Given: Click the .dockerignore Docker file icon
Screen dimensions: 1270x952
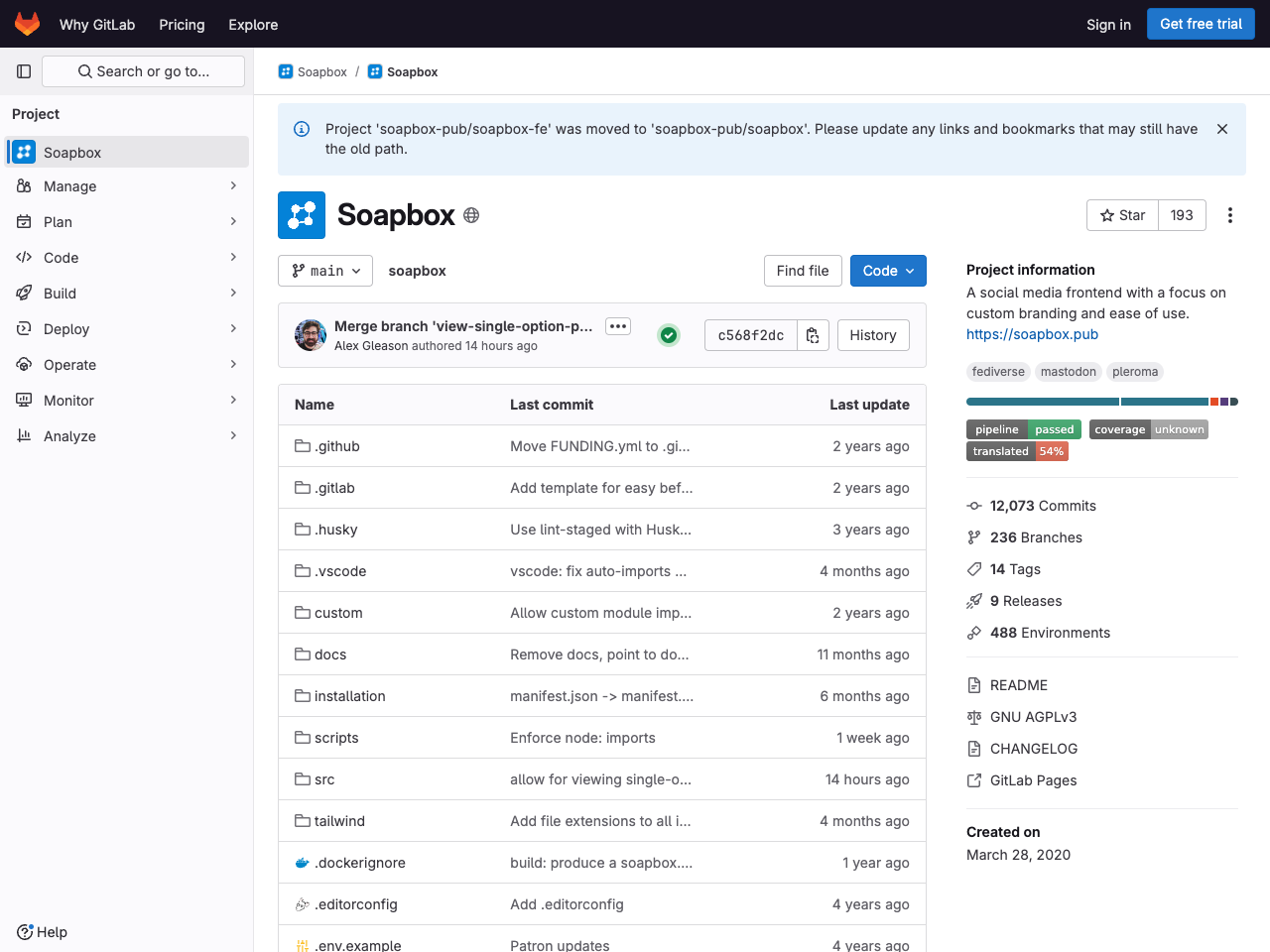Looking at the screenshot, I should click(303, 863).
